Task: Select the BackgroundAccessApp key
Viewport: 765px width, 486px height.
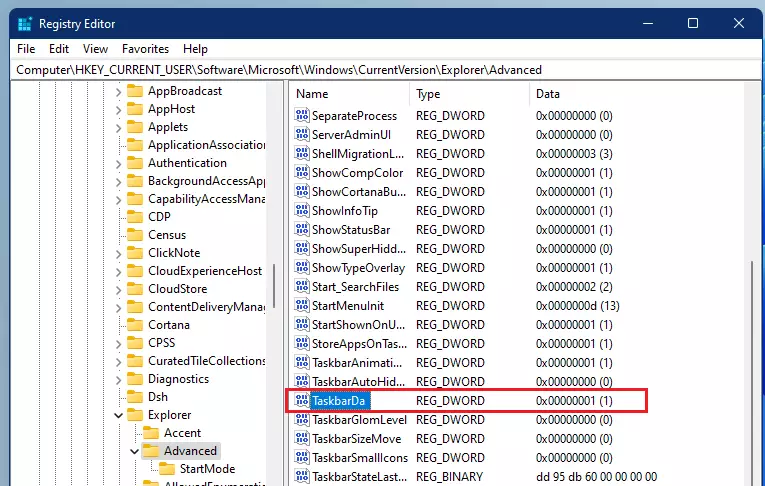Action: [206, 181]
